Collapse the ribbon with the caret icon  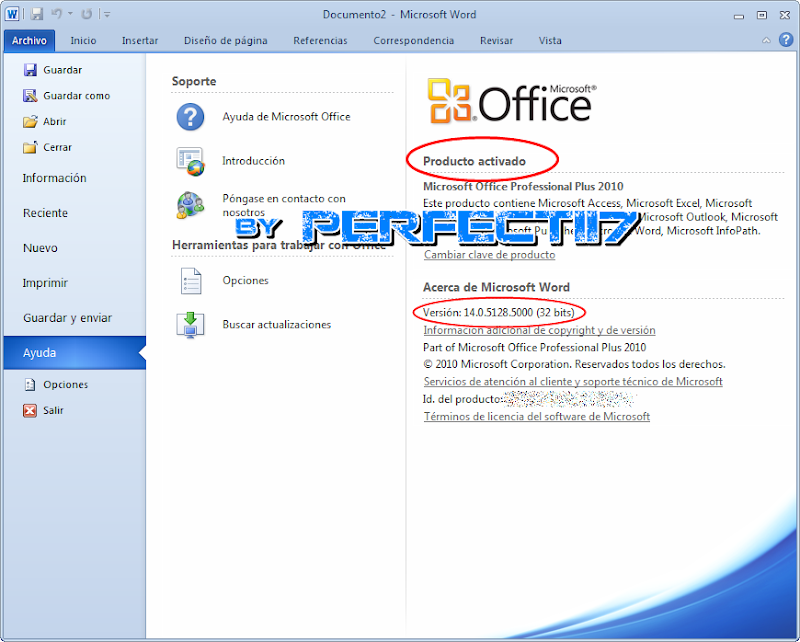point(766,40)
